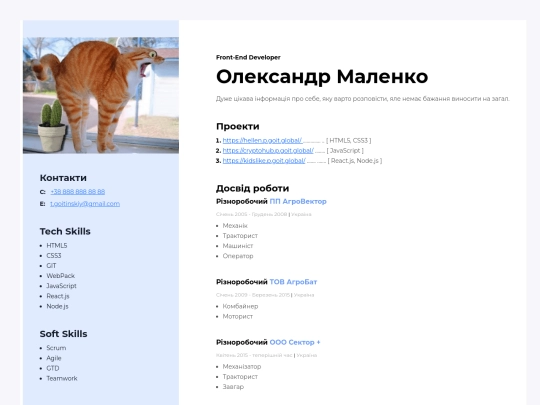Click the [ JavaScript ] tech label

(x=345, y=150)
